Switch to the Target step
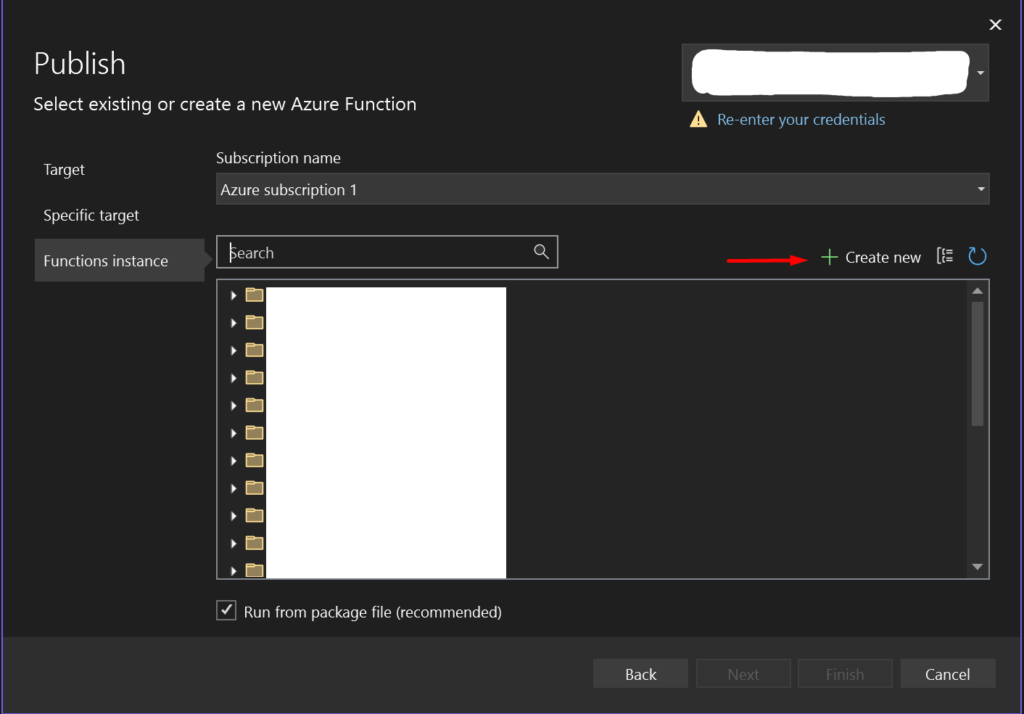 [x=63, y=170]
